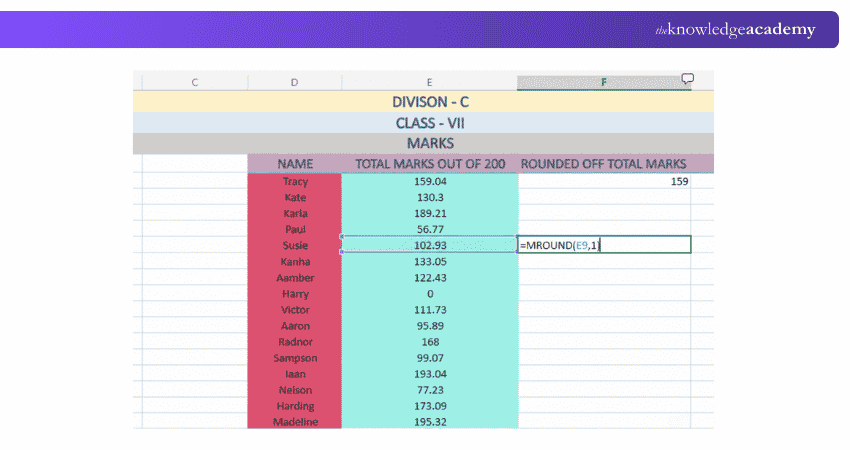Select Harry's marks value 0
The image size is (850, 450).
pyautogui.click(x=430, y=294)
